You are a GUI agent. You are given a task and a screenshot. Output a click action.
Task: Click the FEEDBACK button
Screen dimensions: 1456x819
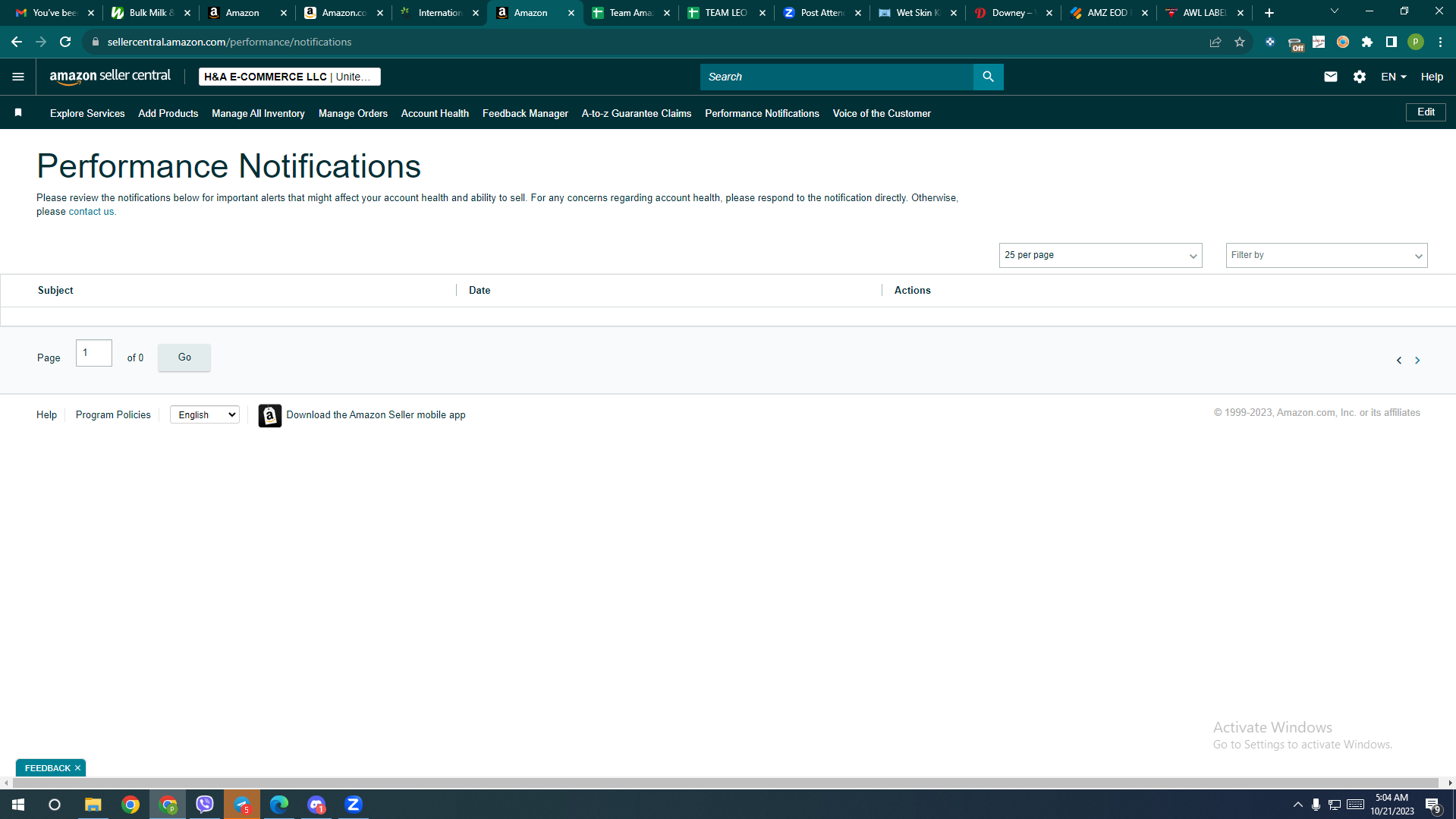(47, 768)
